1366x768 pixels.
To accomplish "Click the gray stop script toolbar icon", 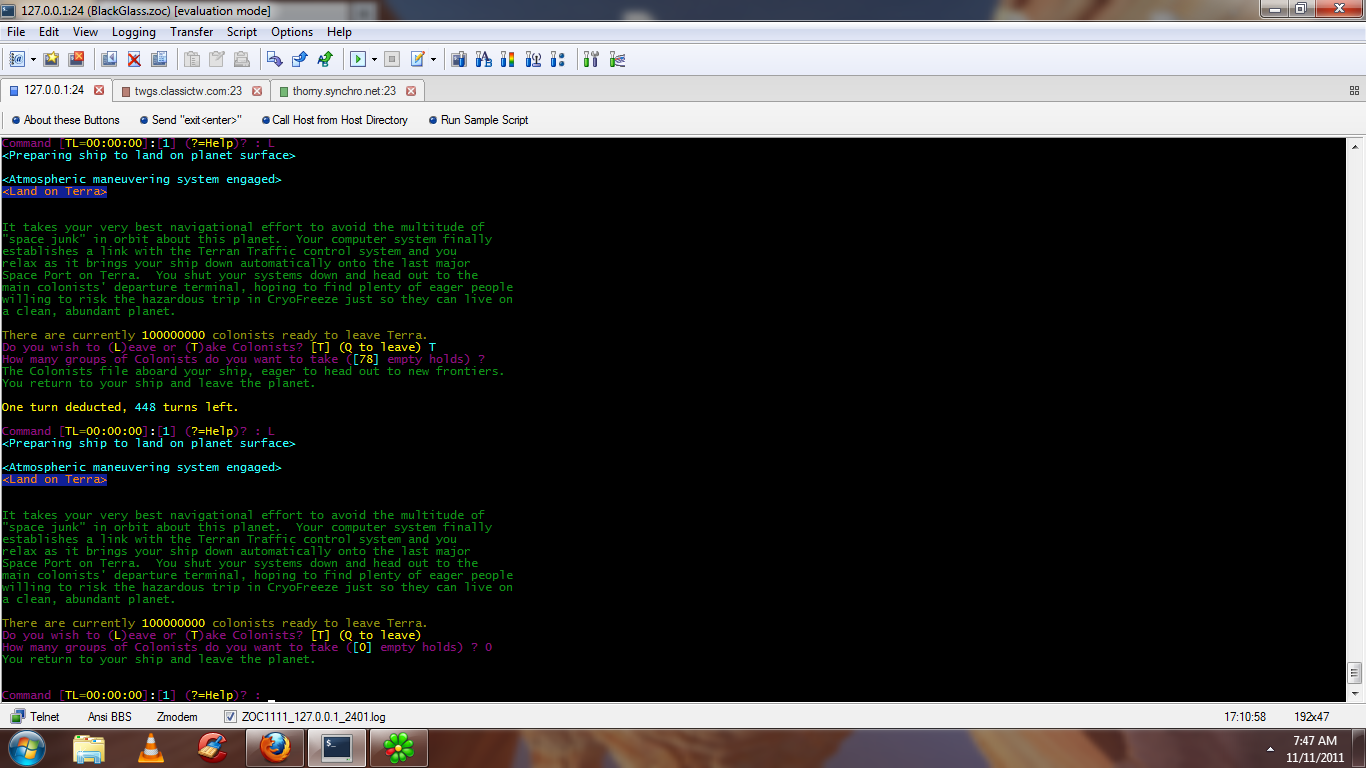I will (392, 59).
